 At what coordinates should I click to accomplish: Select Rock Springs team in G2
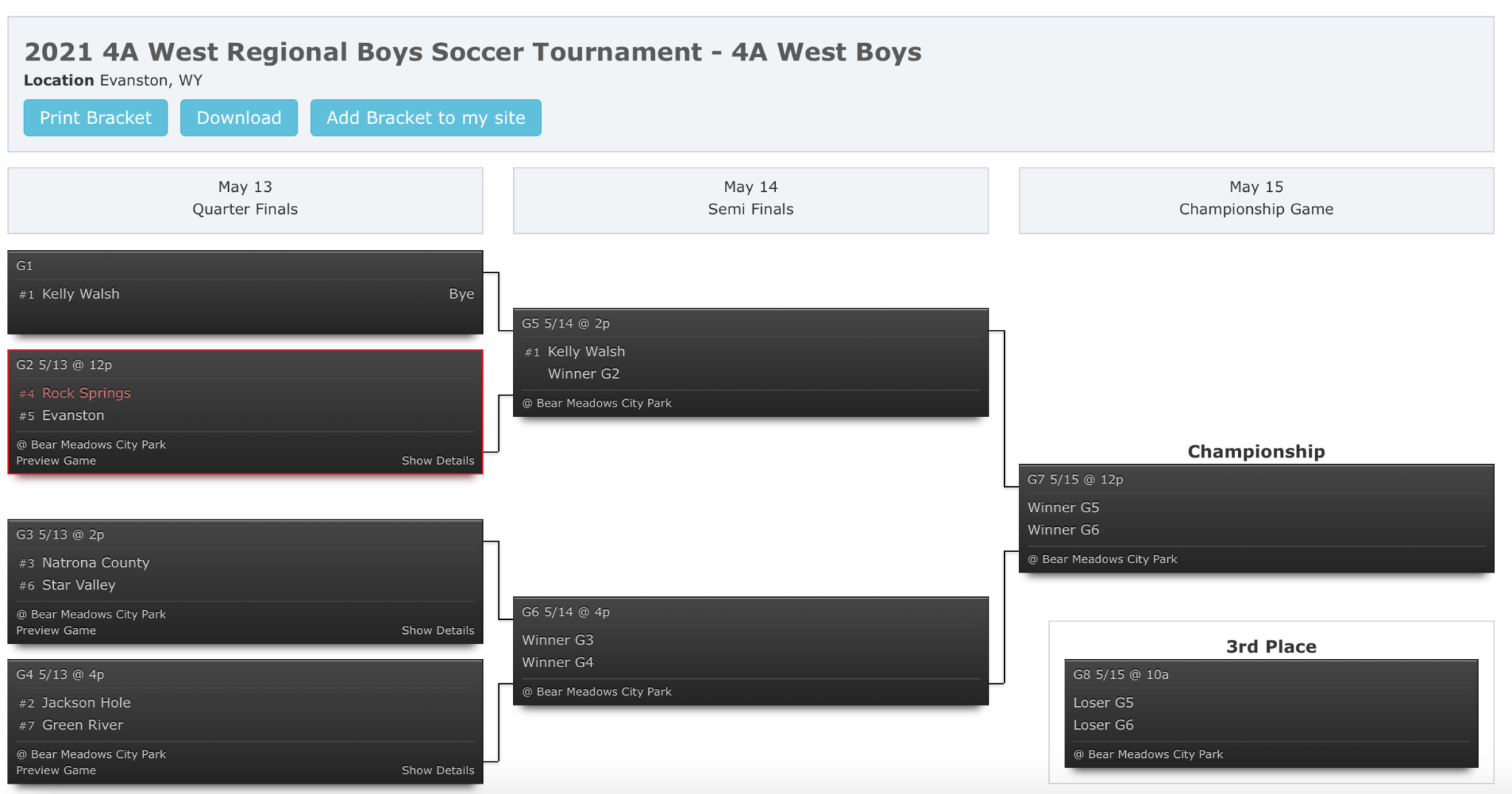pos(86,393)
